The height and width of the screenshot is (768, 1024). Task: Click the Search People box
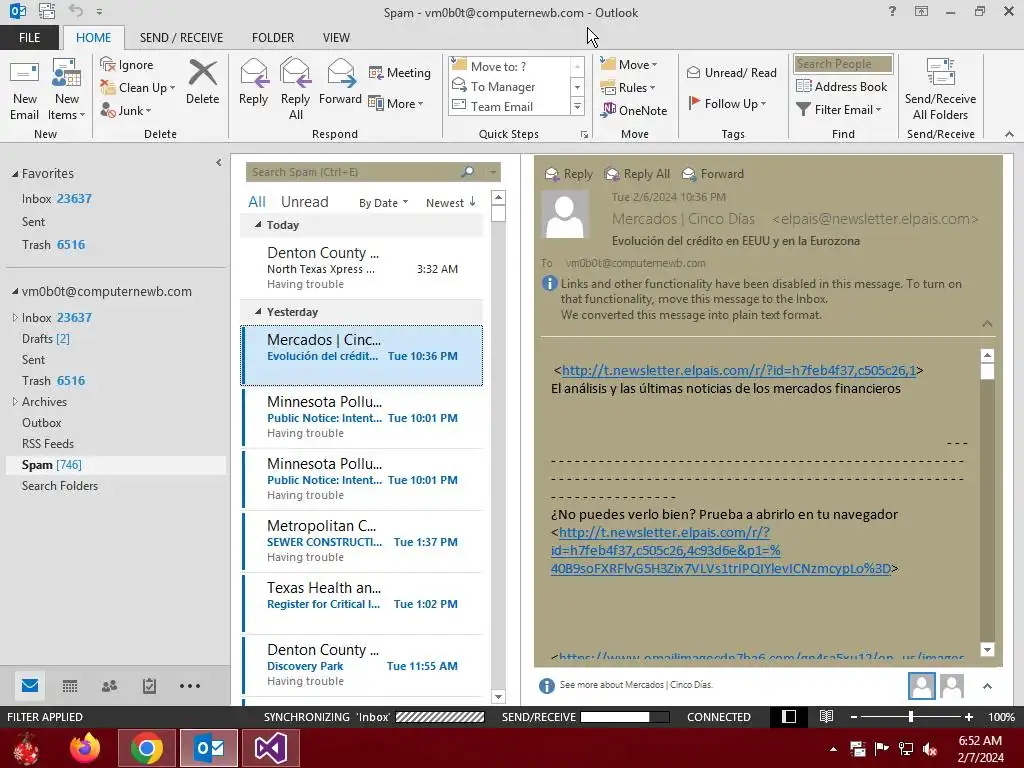(843, 64)
